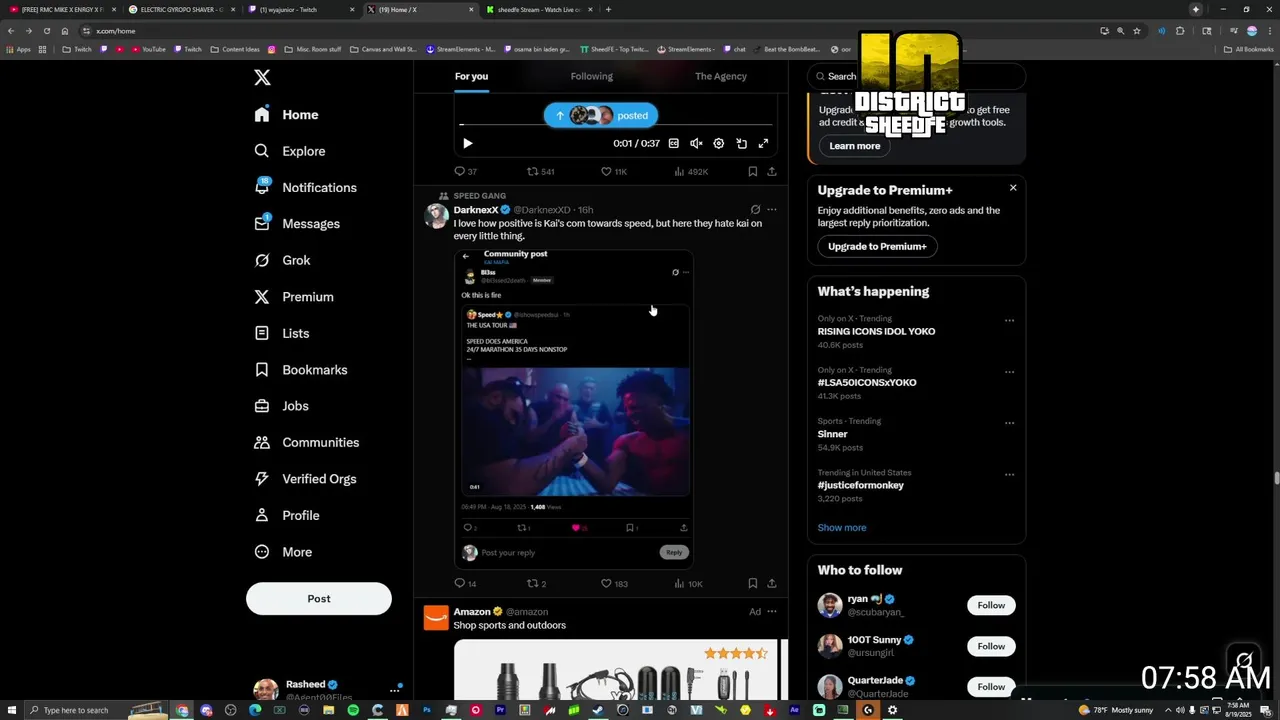Image resolution: width=1280 pixels, height=720 pixels.
Task: Click the new posts pill
Action: (x=601, y=115)
